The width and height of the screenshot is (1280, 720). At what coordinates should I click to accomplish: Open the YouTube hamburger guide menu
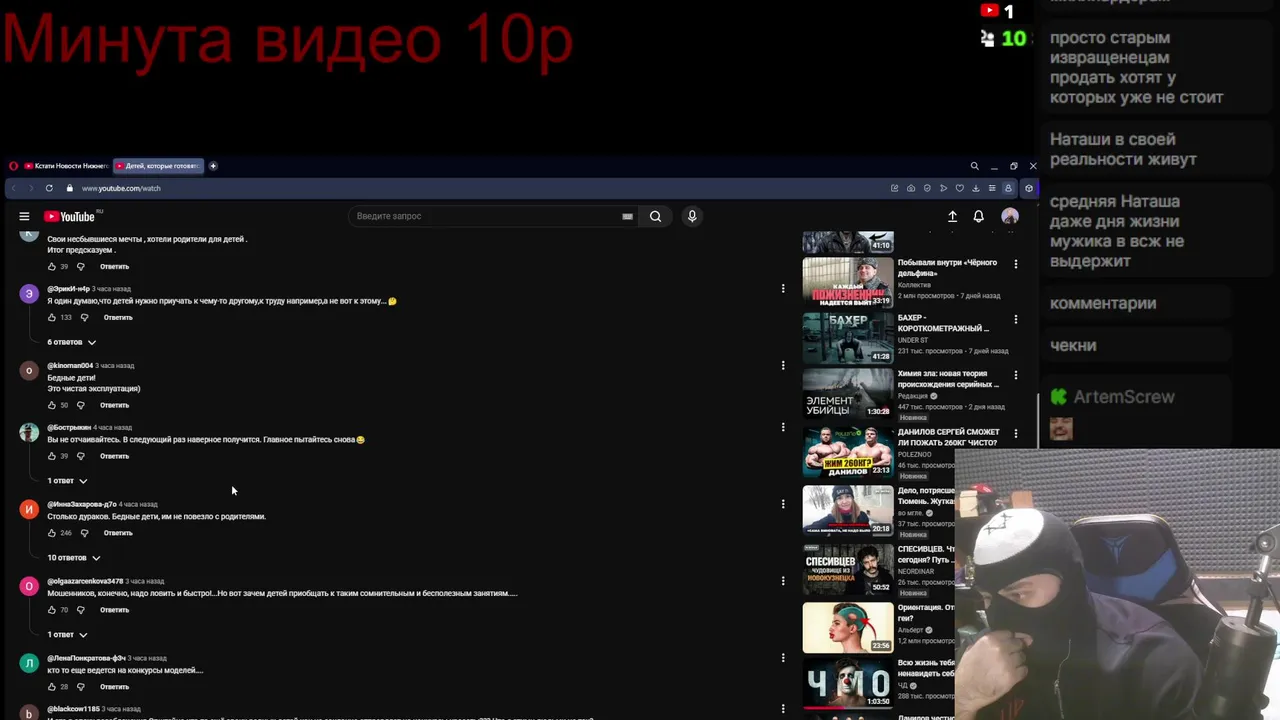coord(24,216)
